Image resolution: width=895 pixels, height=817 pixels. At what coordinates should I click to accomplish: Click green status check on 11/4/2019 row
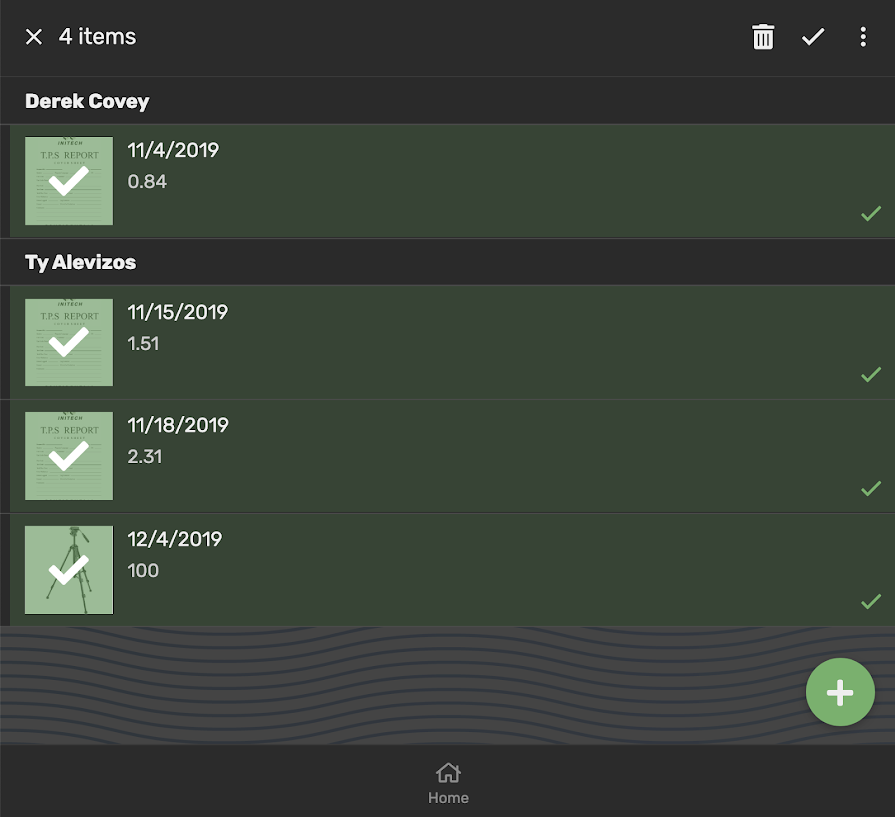[871, 214]
